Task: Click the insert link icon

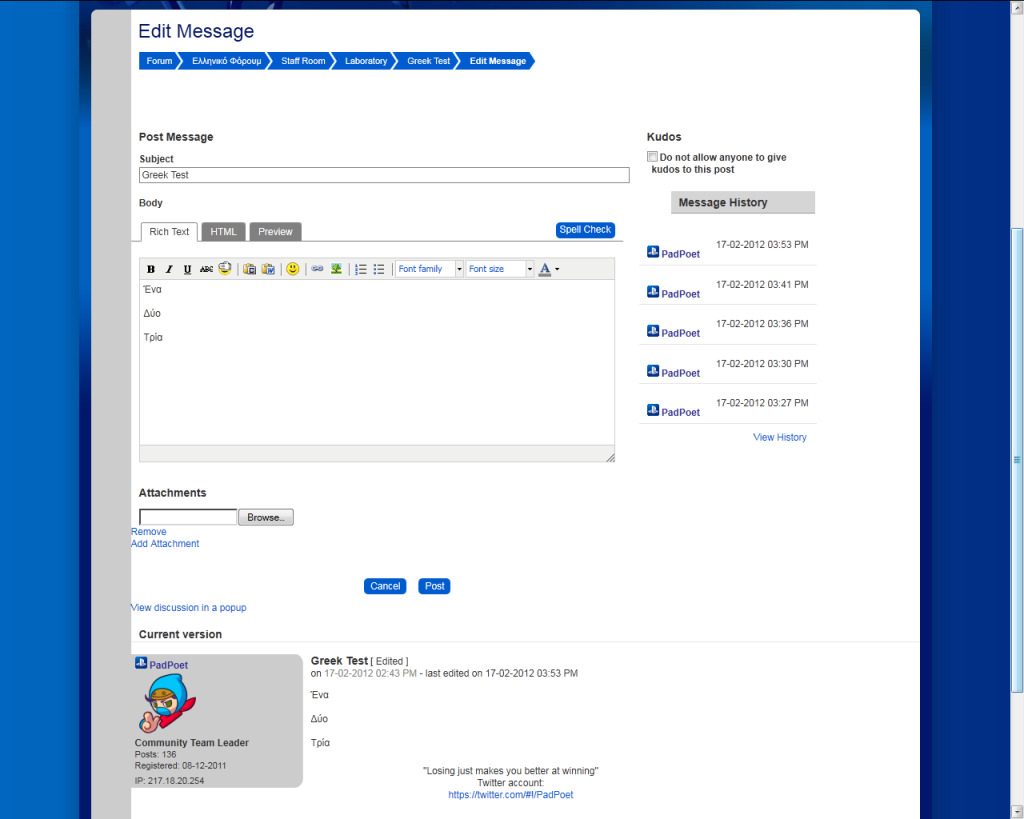Action: [317, 269]
